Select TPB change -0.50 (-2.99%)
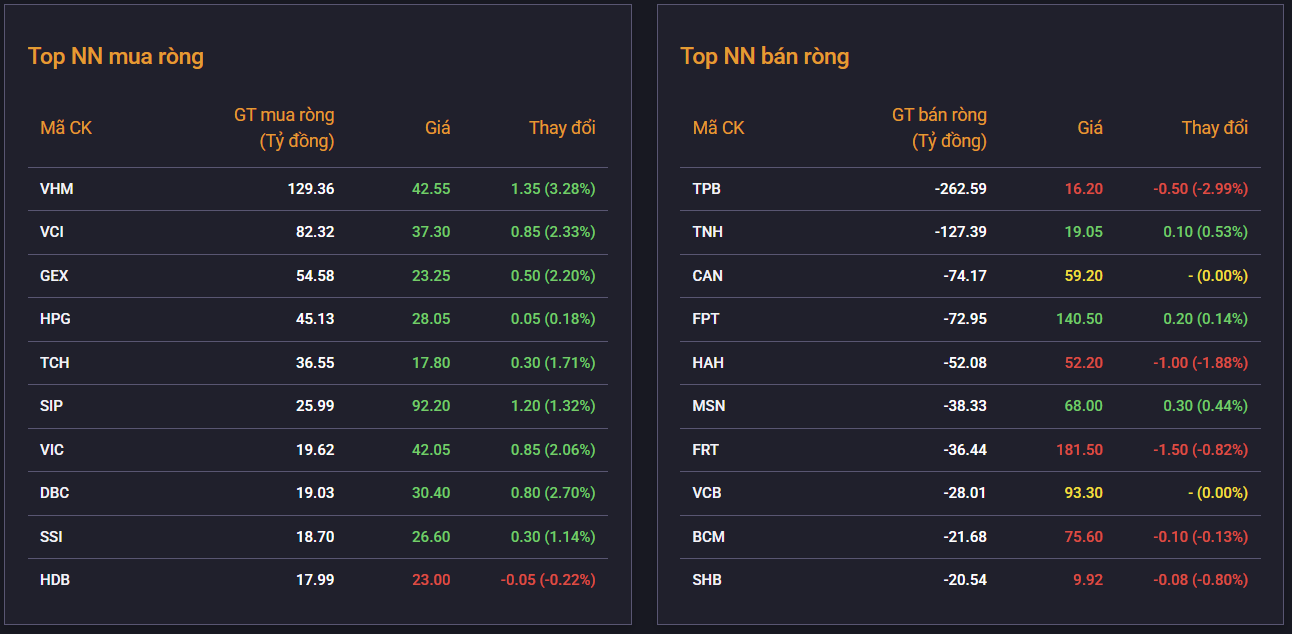Screen dimensions: 1292x634 coord(1200,189)
